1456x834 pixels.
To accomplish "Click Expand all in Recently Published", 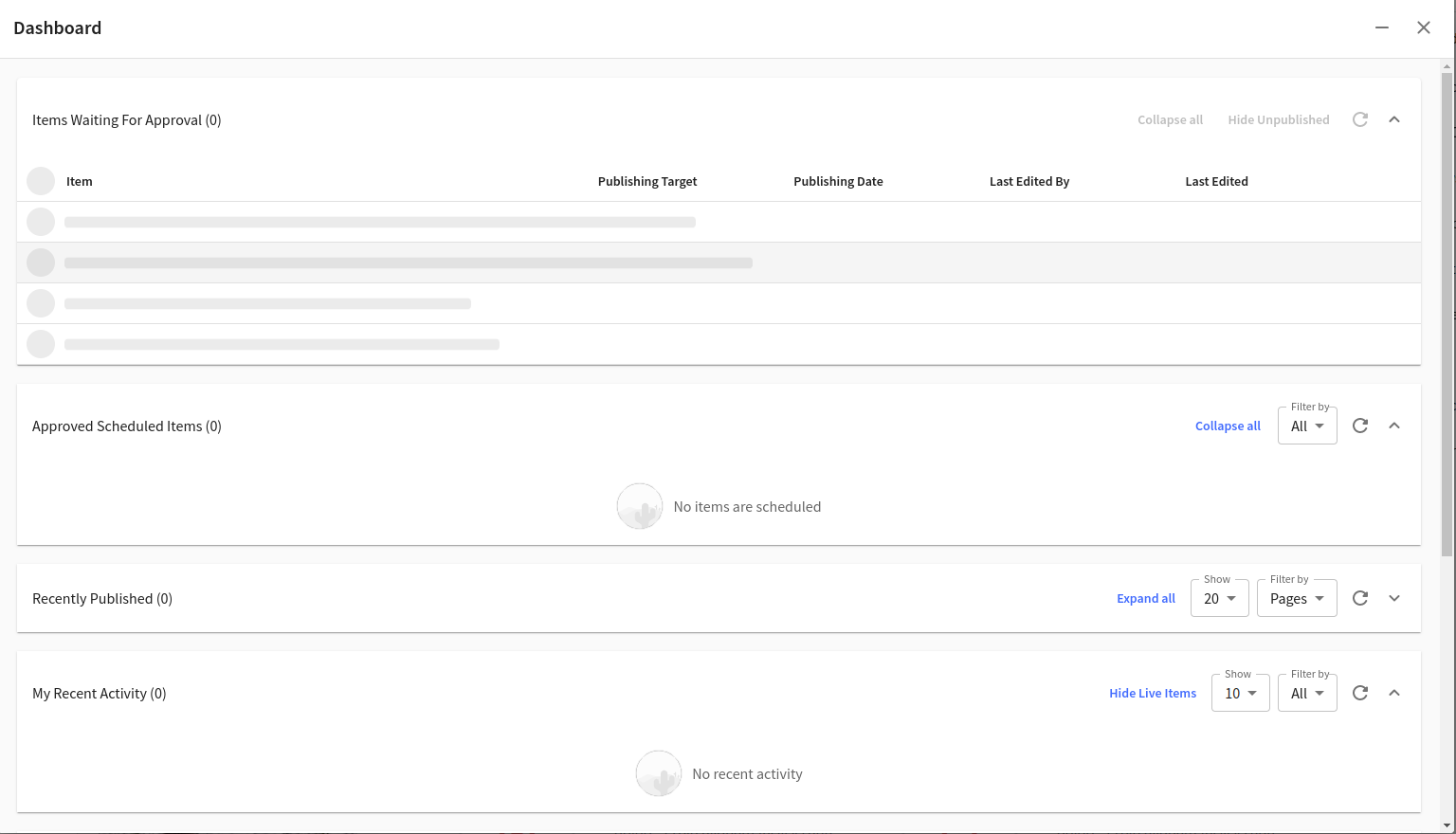I will (x=1145, y=598).
